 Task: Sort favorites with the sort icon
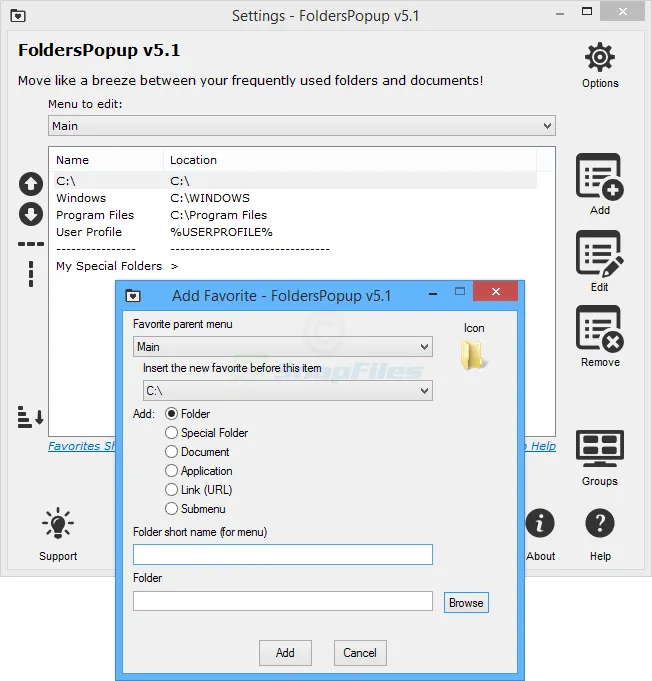tap(30, 417)
